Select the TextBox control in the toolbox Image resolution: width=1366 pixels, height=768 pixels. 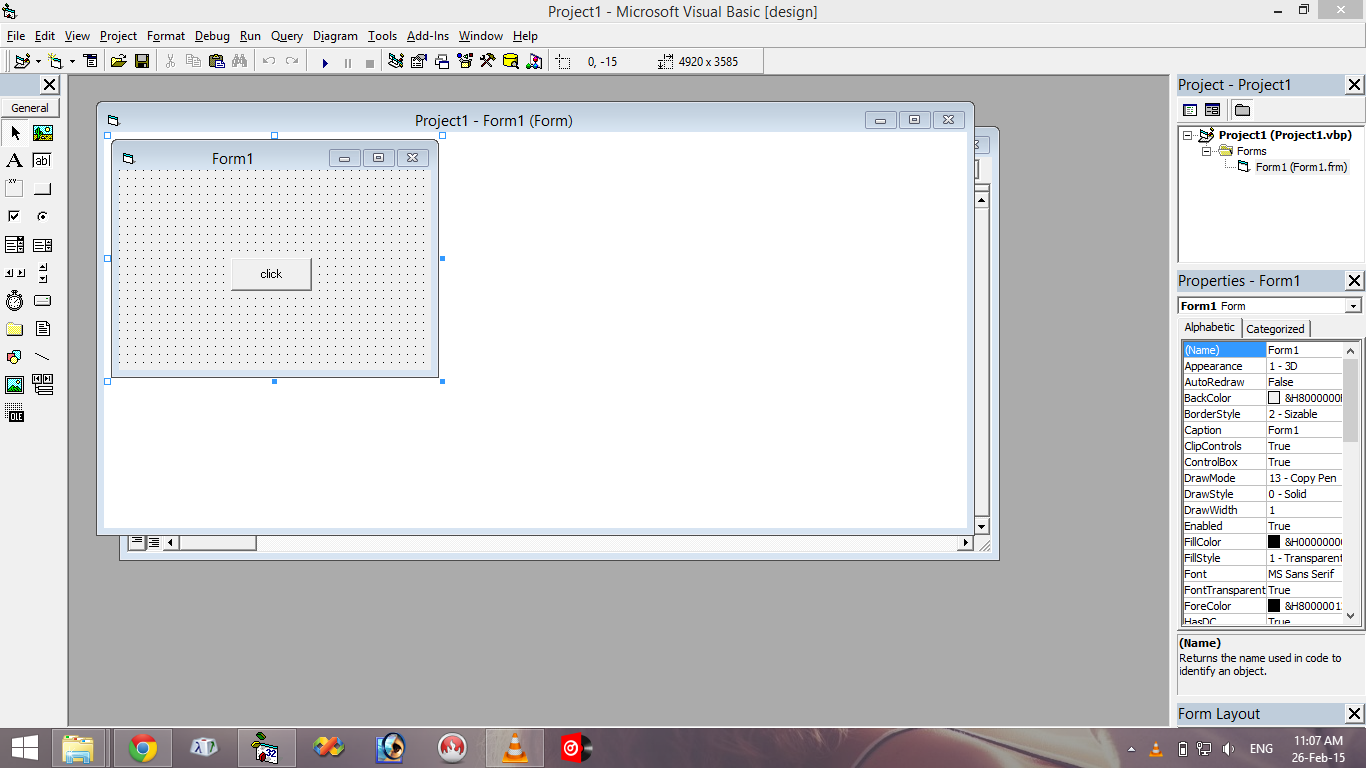[43, 161]
